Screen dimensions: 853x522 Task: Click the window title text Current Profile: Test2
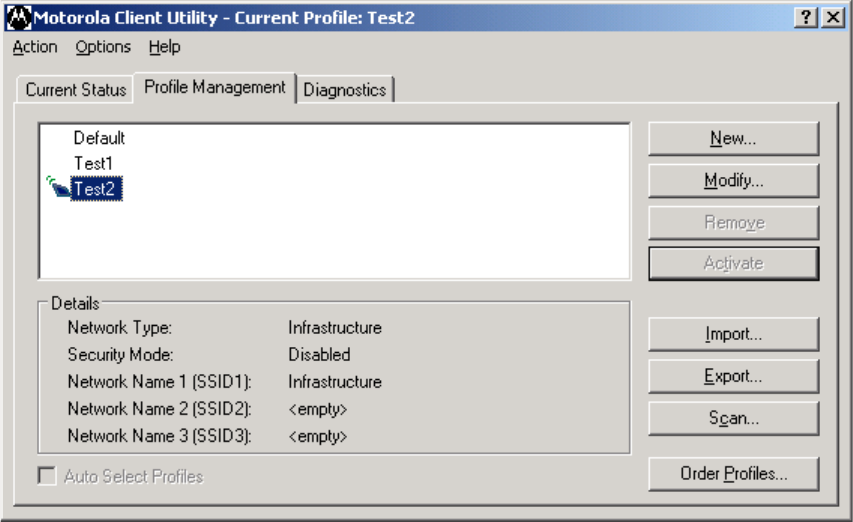(324, 17)
